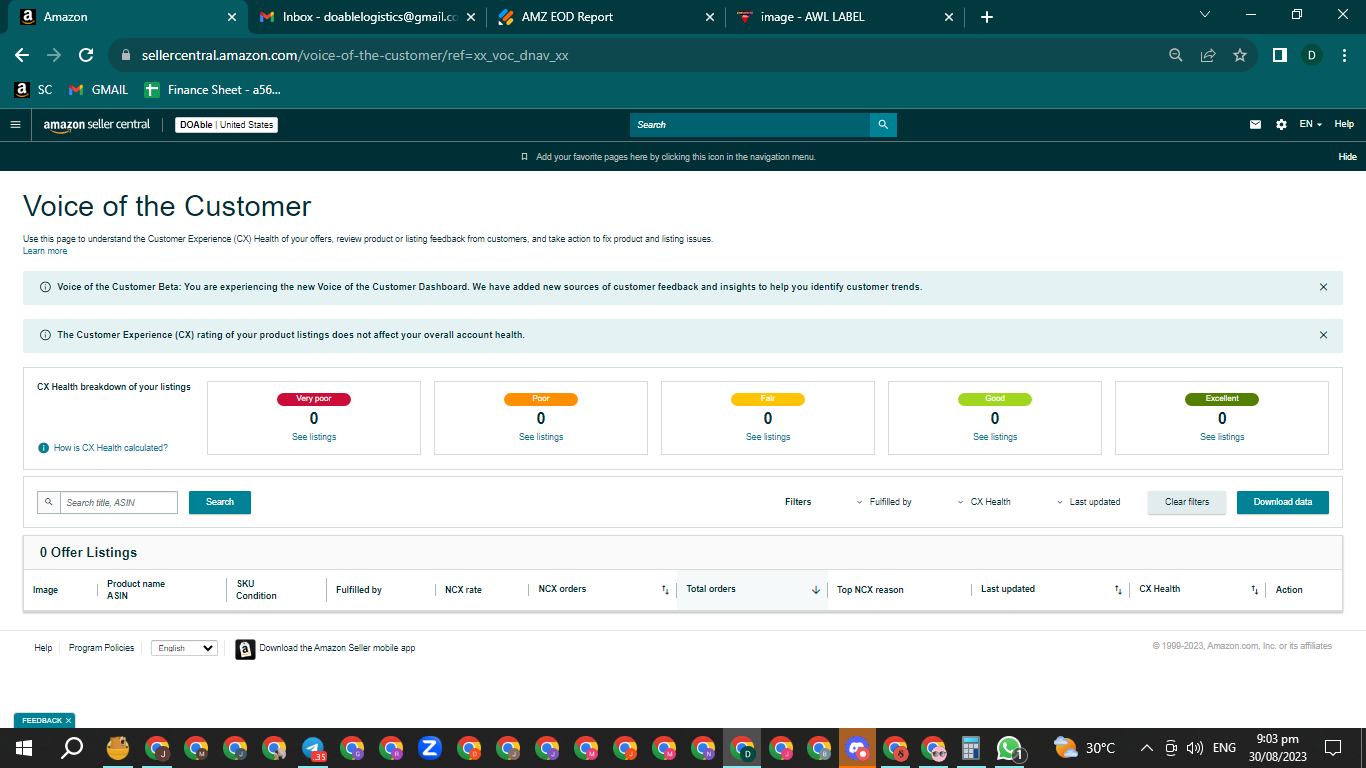Viewport: 1366px width, 768px height.
Task: Click the Amazon Seller Central logo
Action: (x=97, y=125)
